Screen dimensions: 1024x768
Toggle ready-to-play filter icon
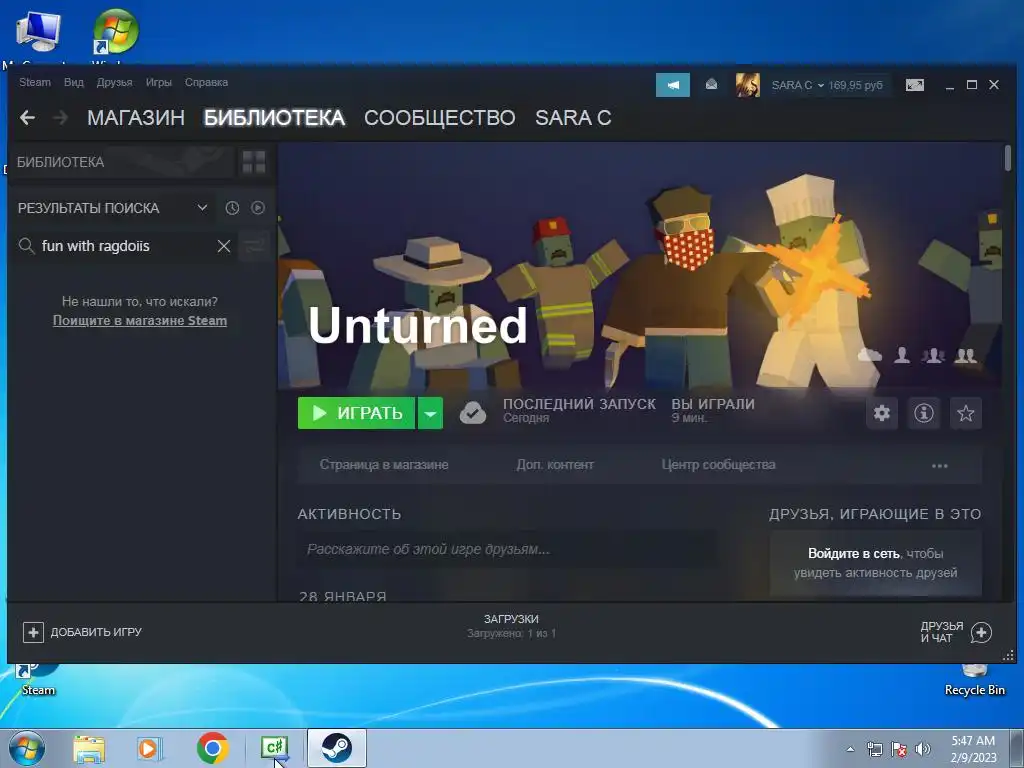[x=258, y=208]
